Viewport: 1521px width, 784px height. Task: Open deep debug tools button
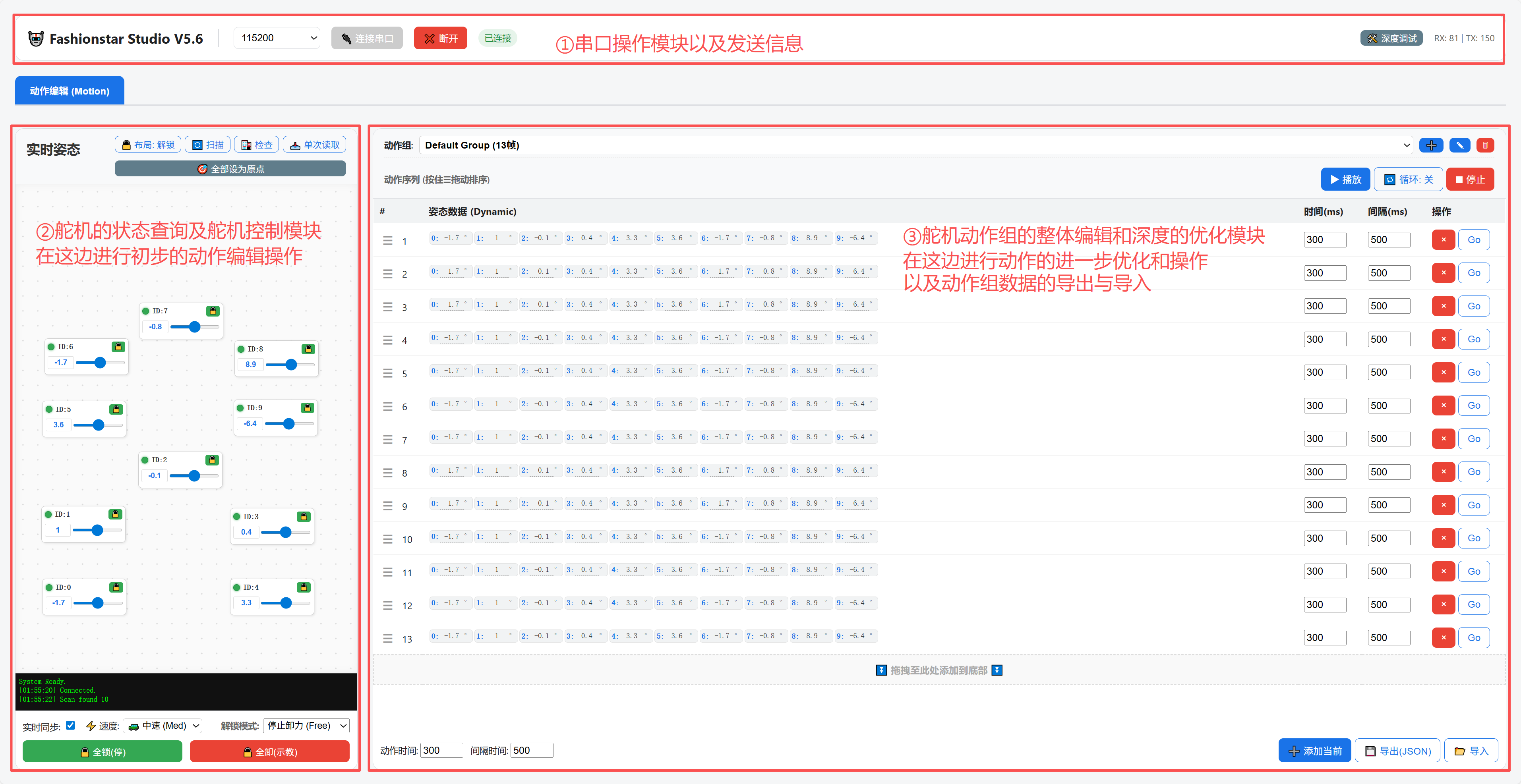click(1392, 39)
